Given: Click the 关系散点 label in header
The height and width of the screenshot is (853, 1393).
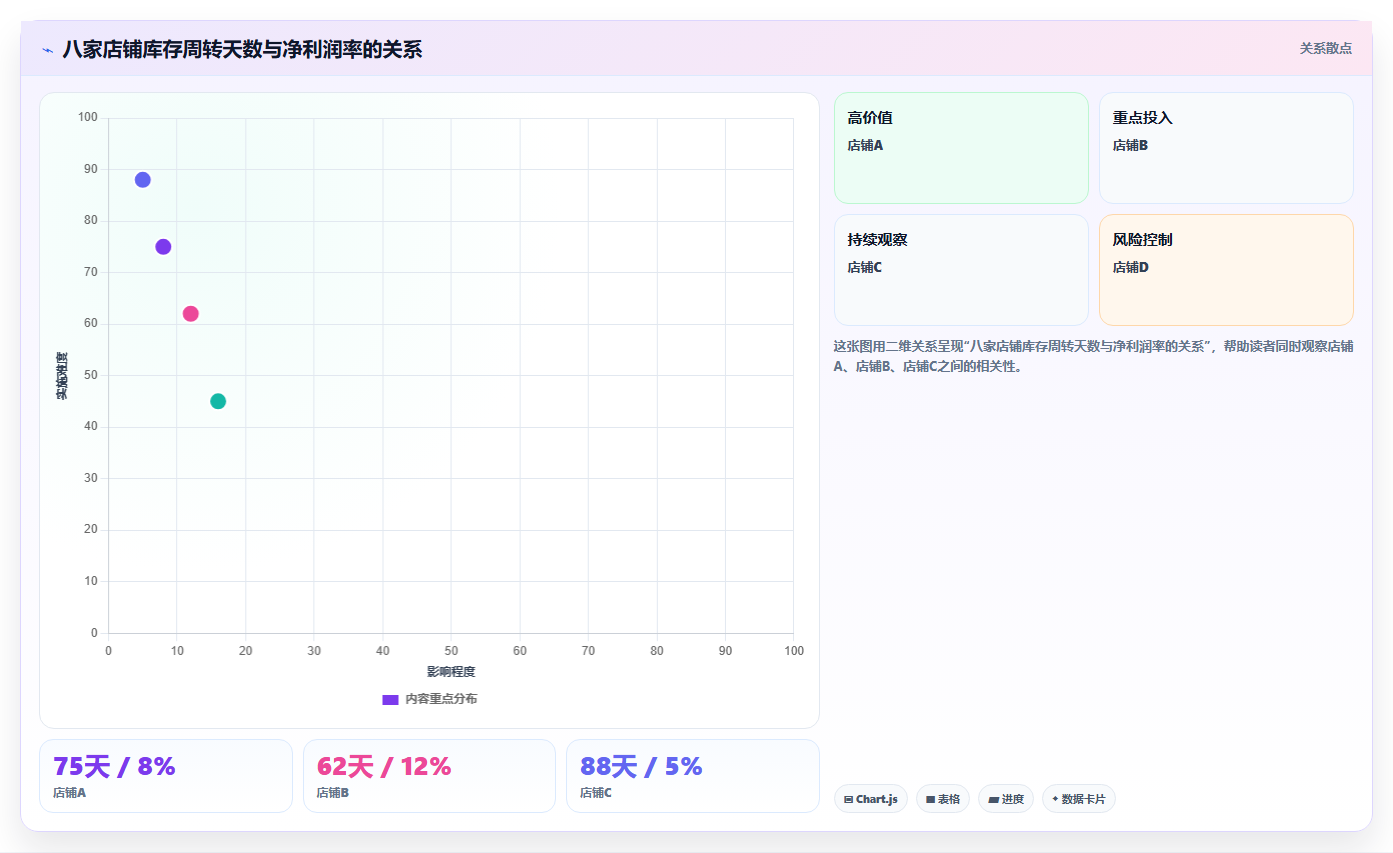Looking at the screenshot, I should [1325, 48].
